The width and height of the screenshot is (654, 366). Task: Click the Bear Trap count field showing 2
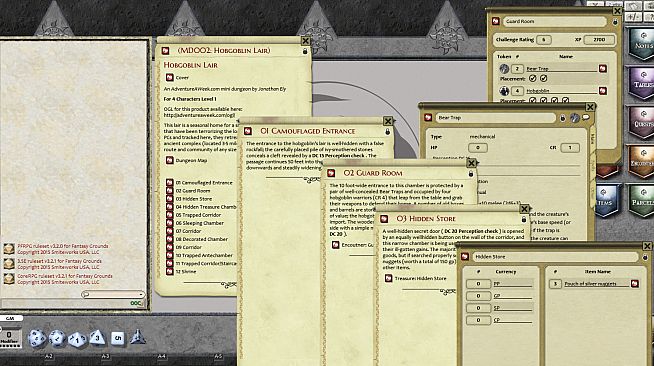(517, 68)
